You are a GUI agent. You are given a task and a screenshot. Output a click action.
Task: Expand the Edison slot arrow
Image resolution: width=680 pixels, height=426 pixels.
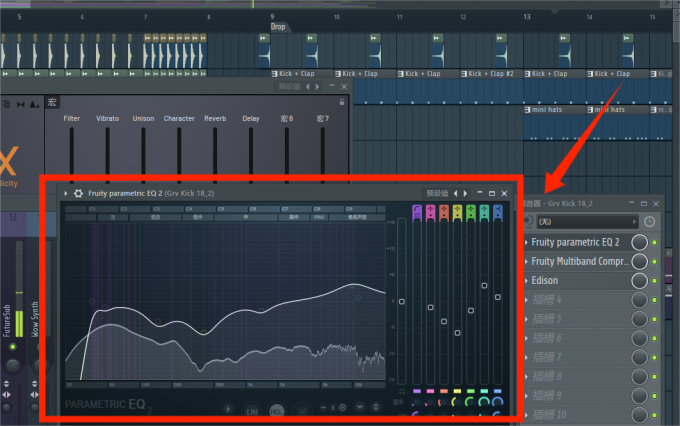(526, 281)
